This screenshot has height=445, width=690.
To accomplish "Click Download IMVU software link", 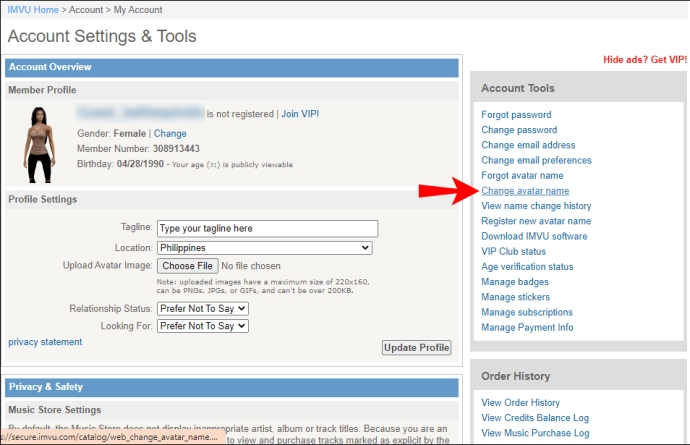I will coord(534,236).
